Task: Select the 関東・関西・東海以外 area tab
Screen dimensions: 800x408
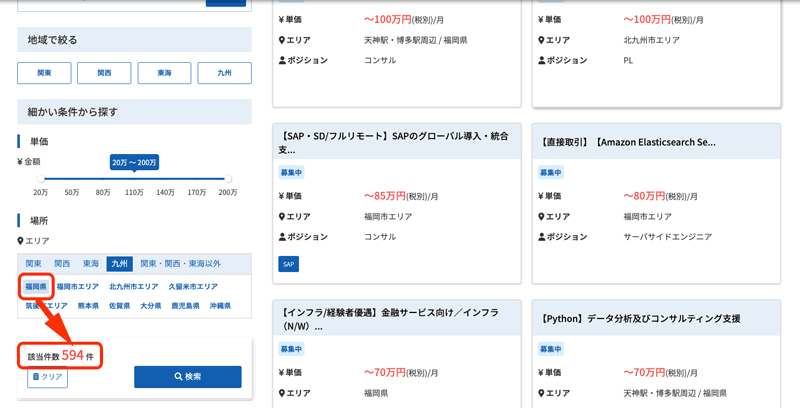Action: pyautogui.click(x=181, y=264)
